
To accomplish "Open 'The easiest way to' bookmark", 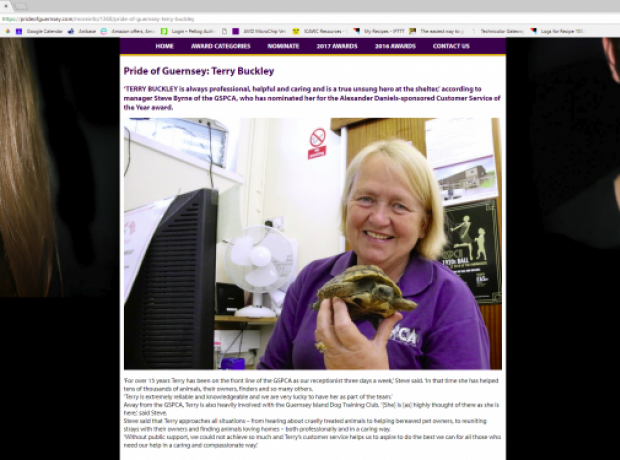I will (441, 31).
